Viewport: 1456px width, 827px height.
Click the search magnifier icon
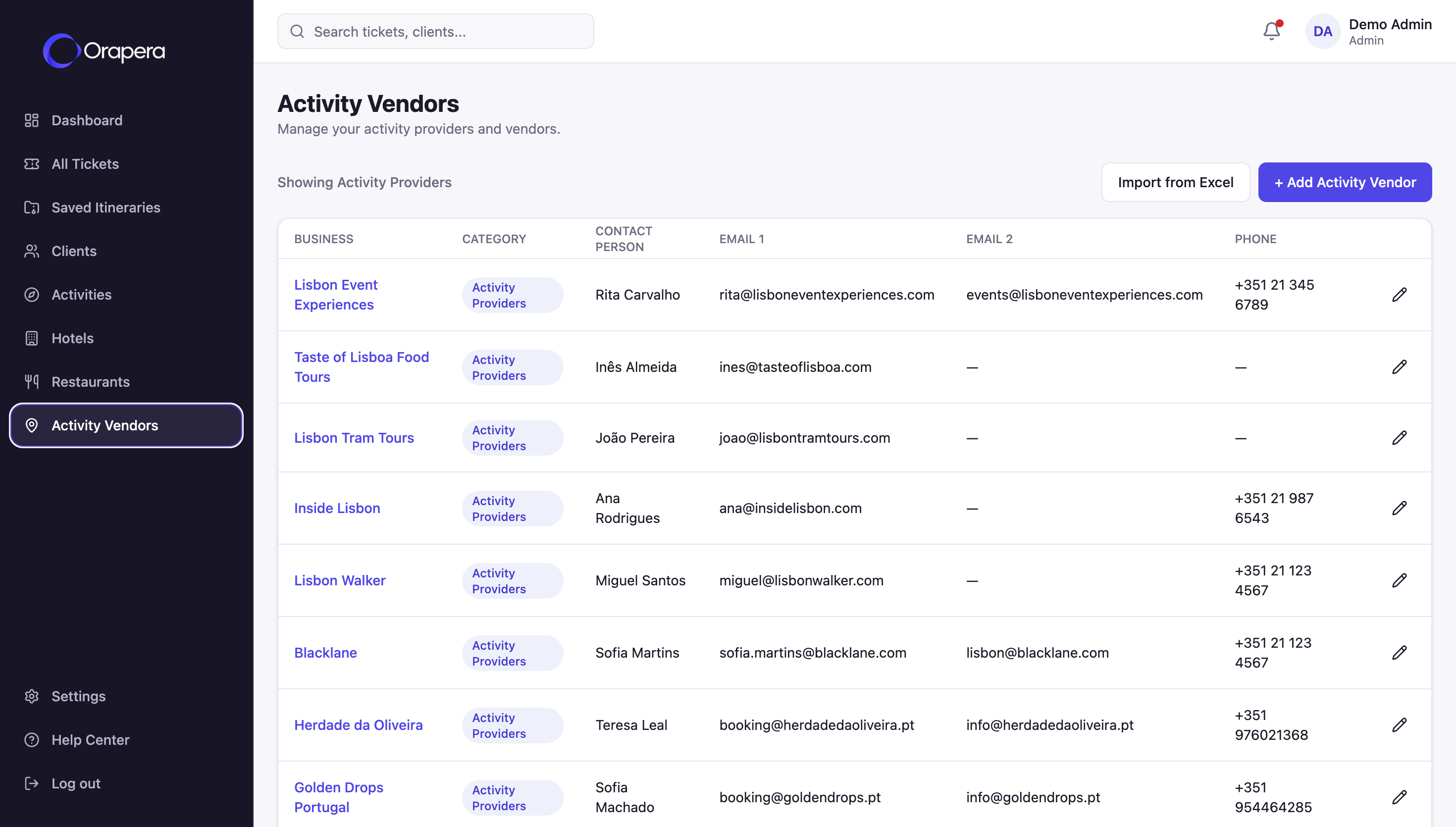tap(297, 31)
